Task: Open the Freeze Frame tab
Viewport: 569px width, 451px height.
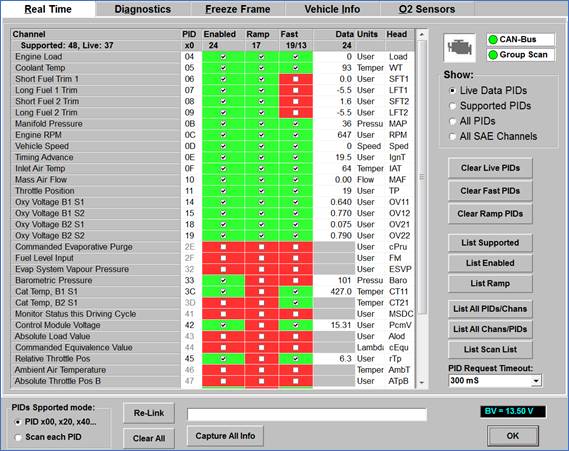Action: point(238,9)
